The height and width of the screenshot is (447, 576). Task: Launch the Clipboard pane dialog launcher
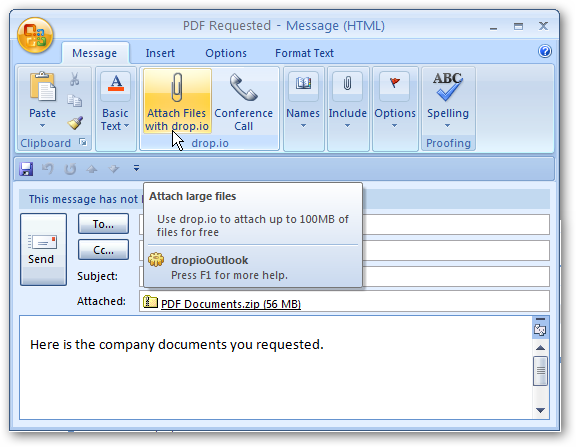point(83,143)
